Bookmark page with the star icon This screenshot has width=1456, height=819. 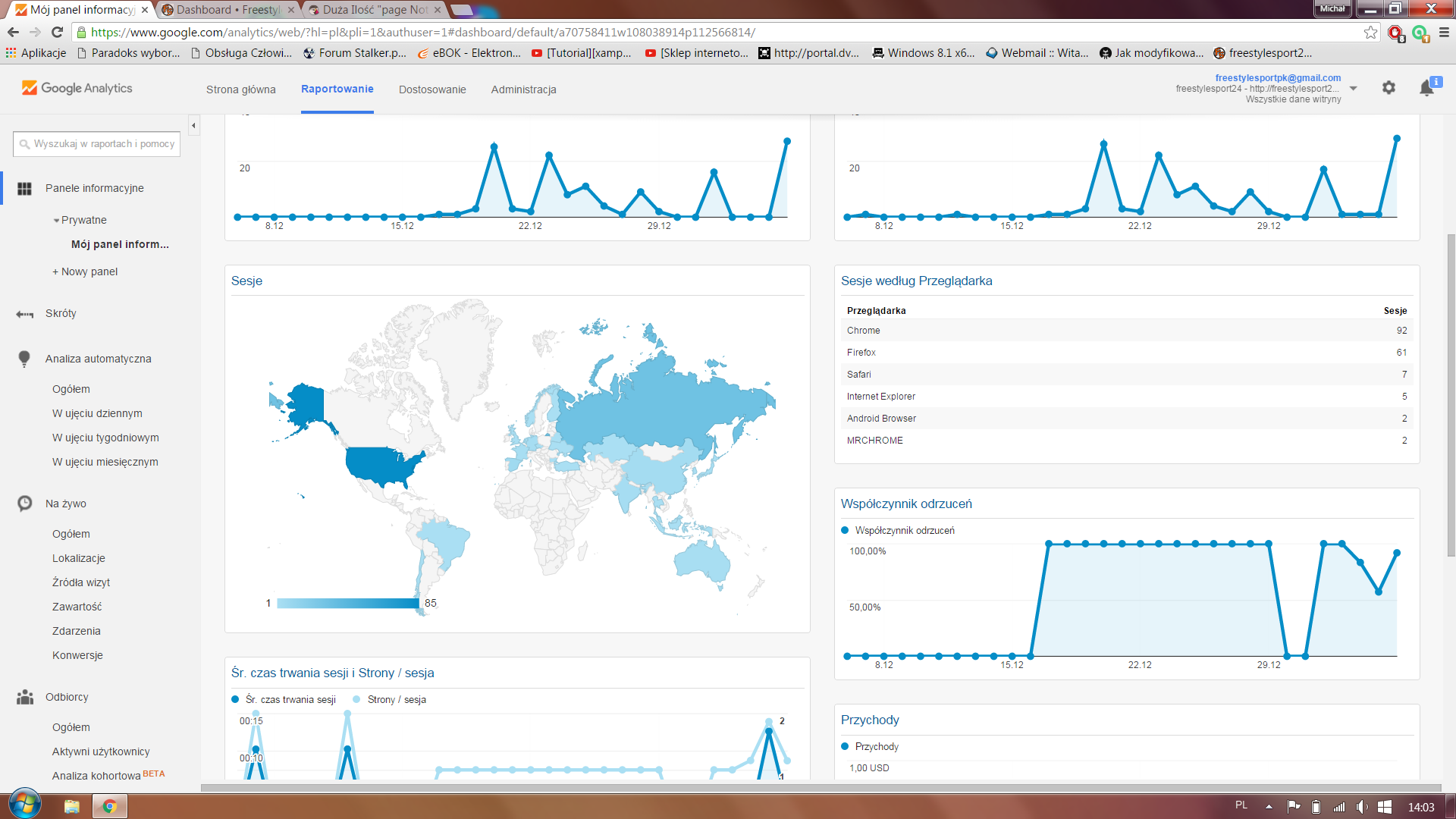click(x=1370, y=33)
